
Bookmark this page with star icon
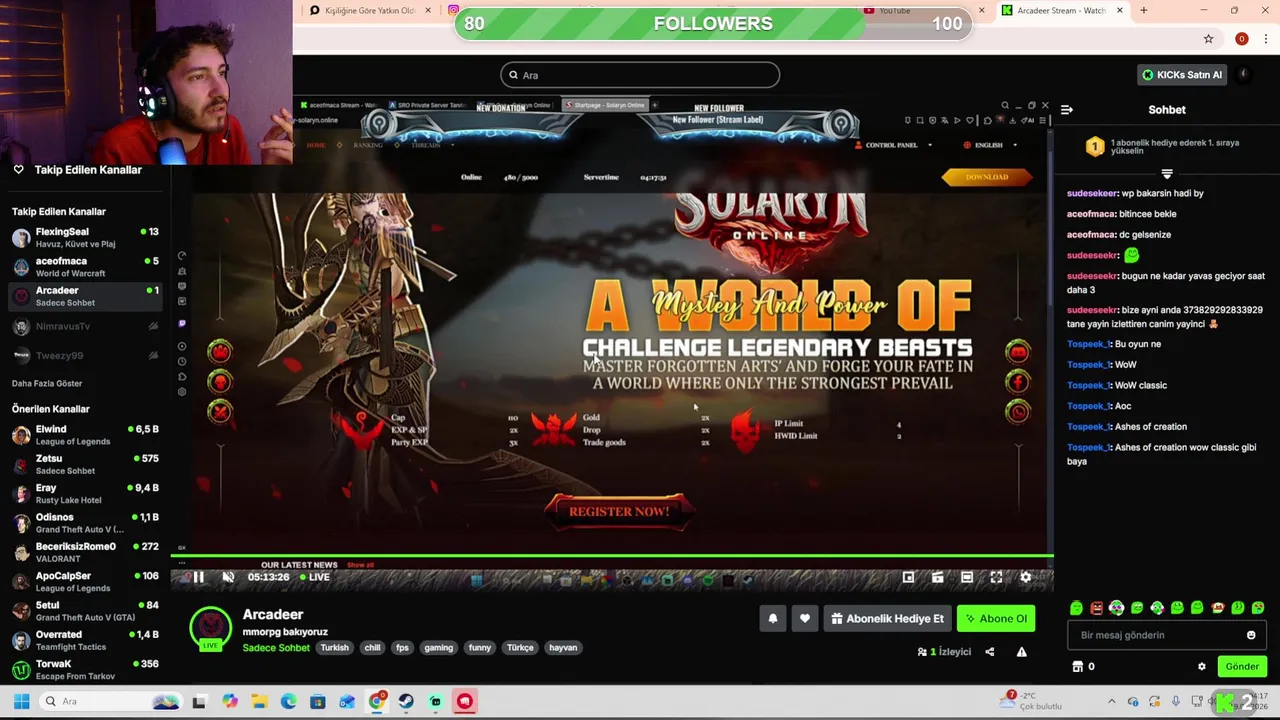[x=1208, y=39]
